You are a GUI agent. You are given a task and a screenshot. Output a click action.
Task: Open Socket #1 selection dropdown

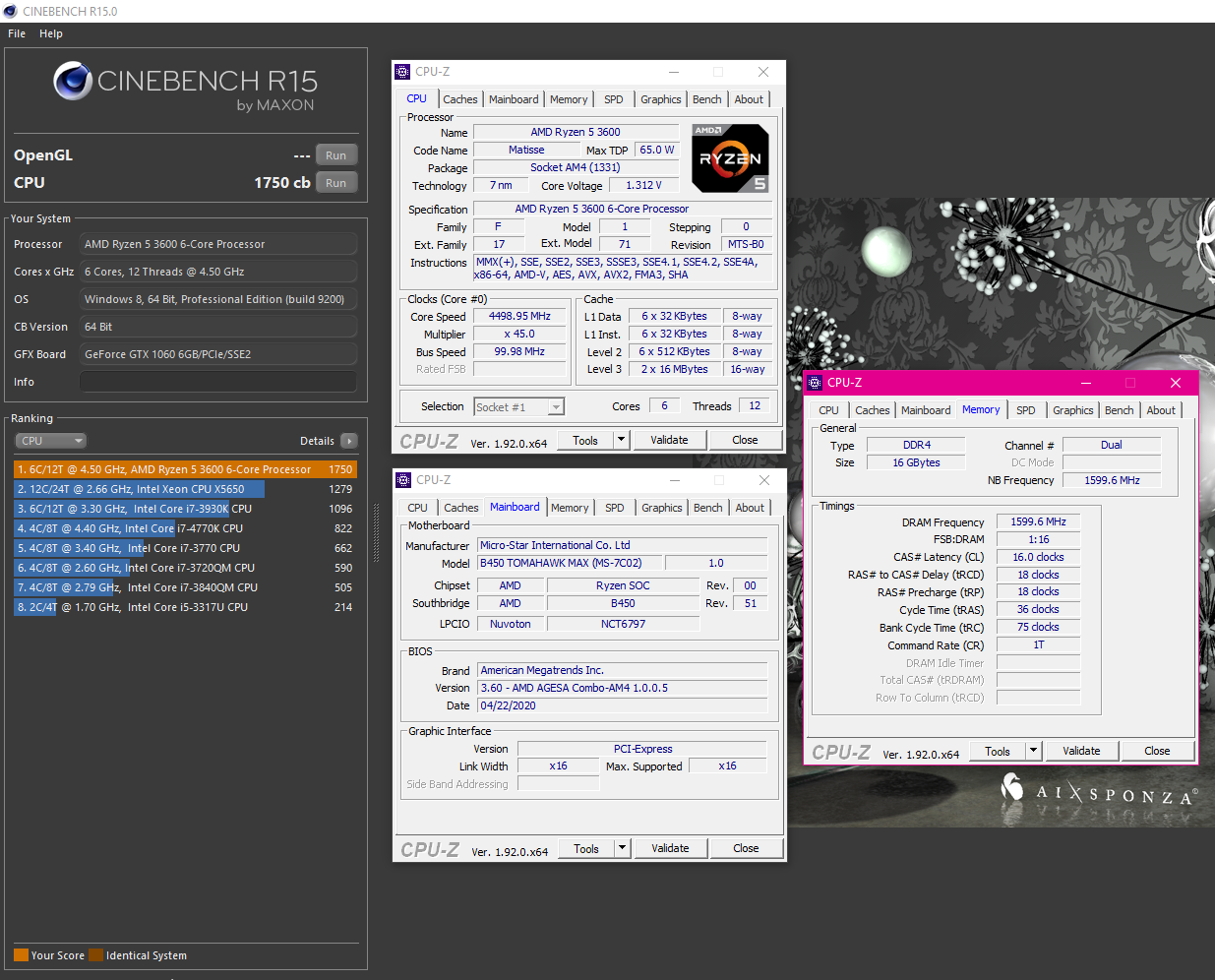point(518,406)
